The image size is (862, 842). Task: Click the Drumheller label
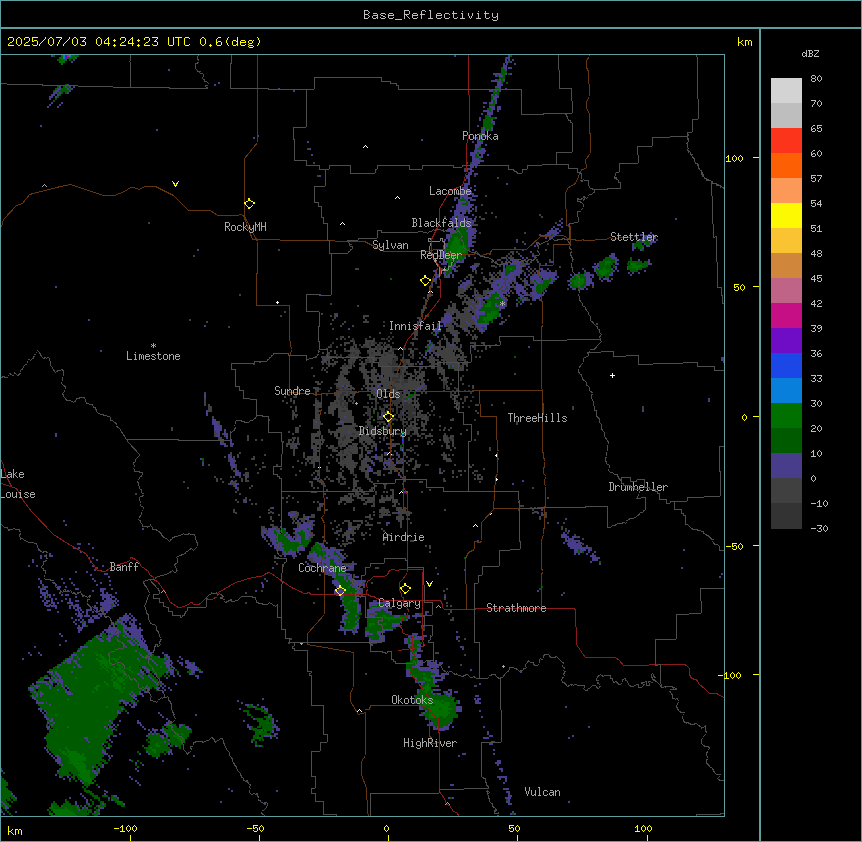638,487
